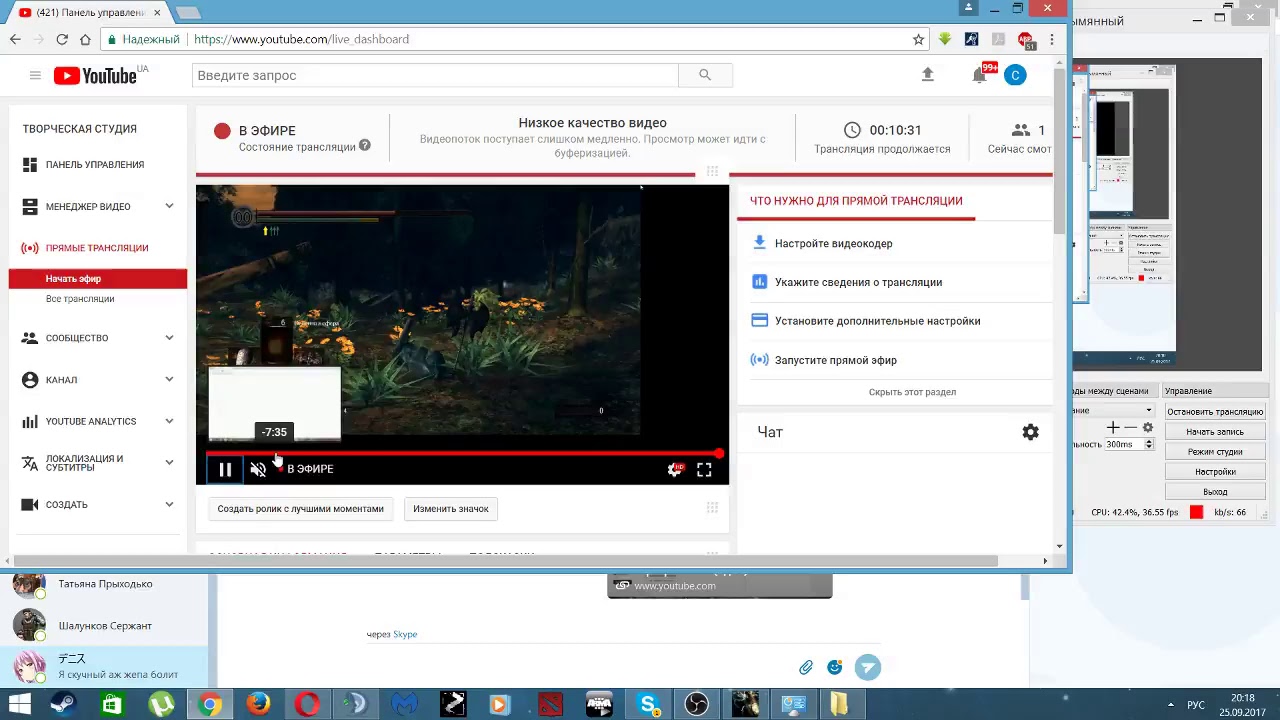Viewport: 1280px width, 720px height.
Task: Click the Adblock extension icon
Action: (x=1025, y=39)
